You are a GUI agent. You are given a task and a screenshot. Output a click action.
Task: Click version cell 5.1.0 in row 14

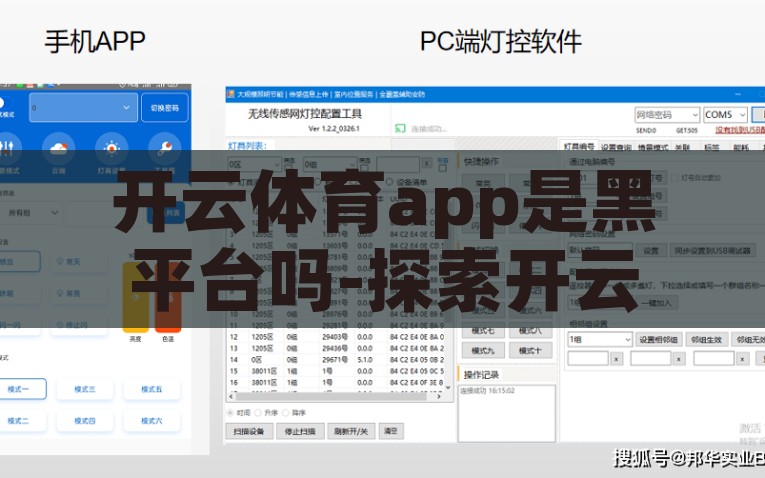click(365, 360)
